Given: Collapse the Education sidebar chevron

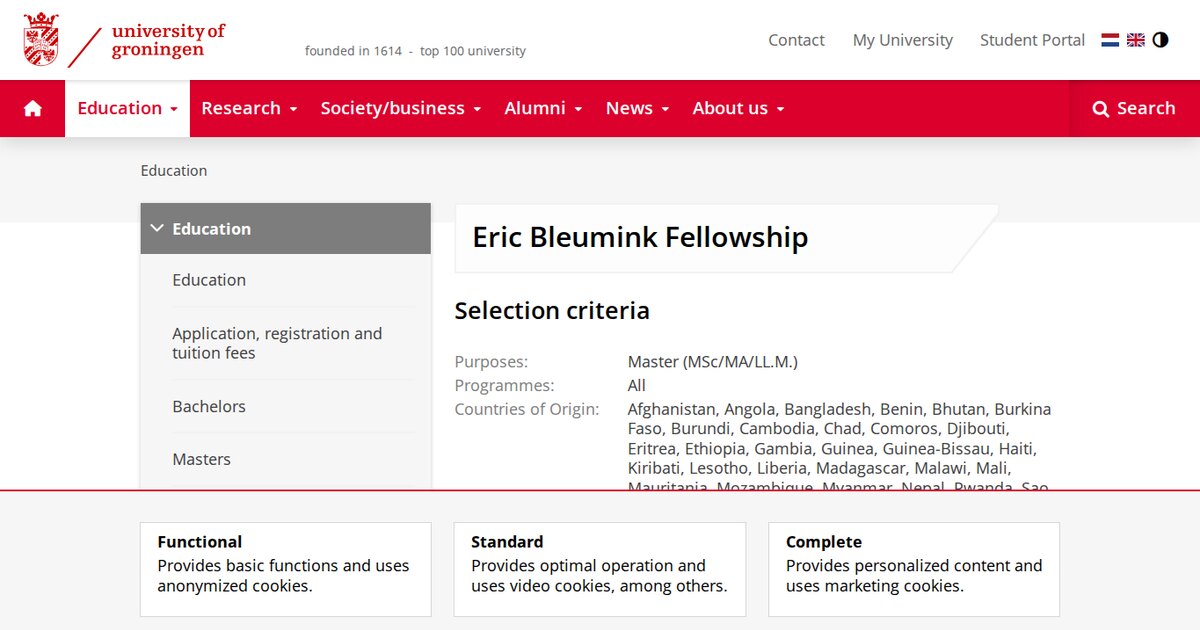Looking at the screenshot, I should point(157,228).
